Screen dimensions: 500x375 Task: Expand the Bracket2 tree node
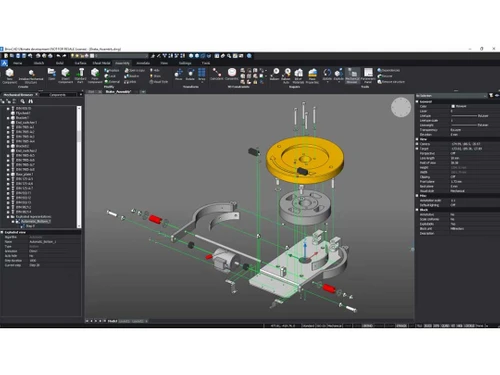(x=8, y=146)
